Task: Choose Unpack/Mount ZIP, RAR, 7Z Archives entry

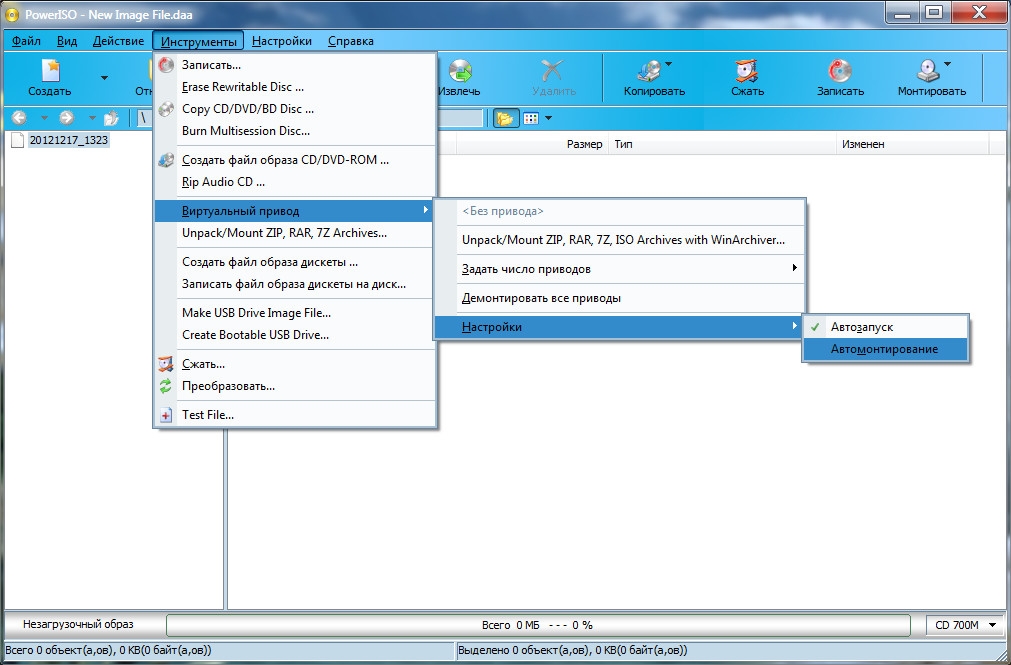Action: coord(295,233)
